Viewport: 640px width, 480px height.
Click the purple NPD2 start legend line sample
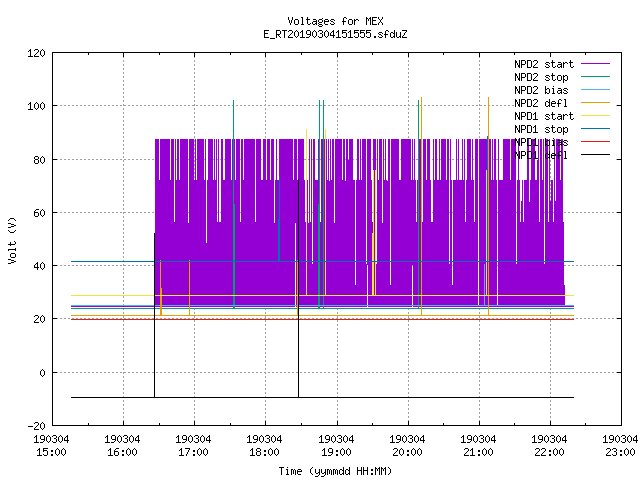pyautogui.click(x=595, y=64)
